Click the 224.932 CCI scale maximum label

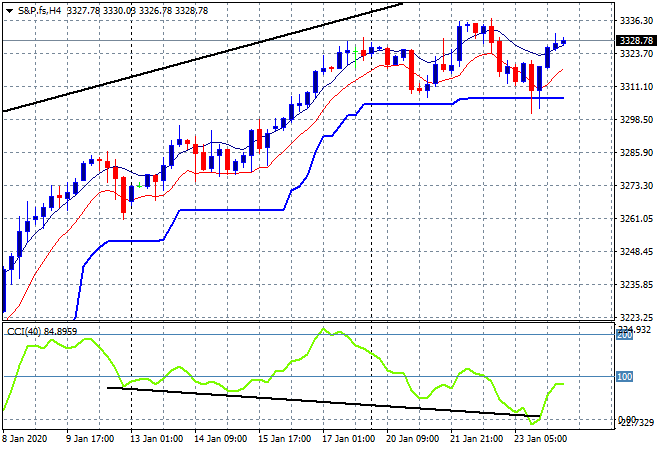634,329
